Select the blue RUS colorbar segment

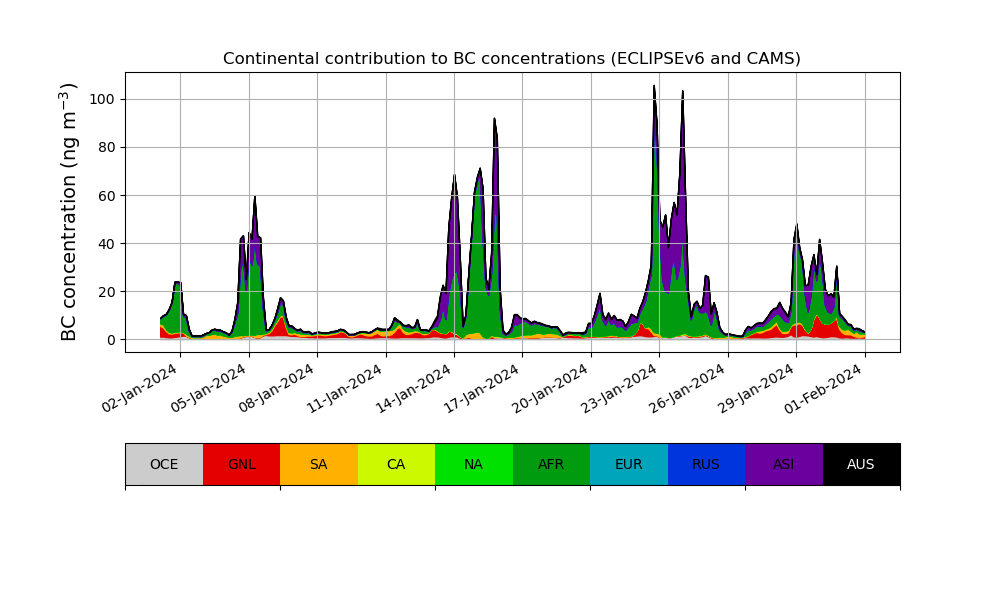(706, 464)
